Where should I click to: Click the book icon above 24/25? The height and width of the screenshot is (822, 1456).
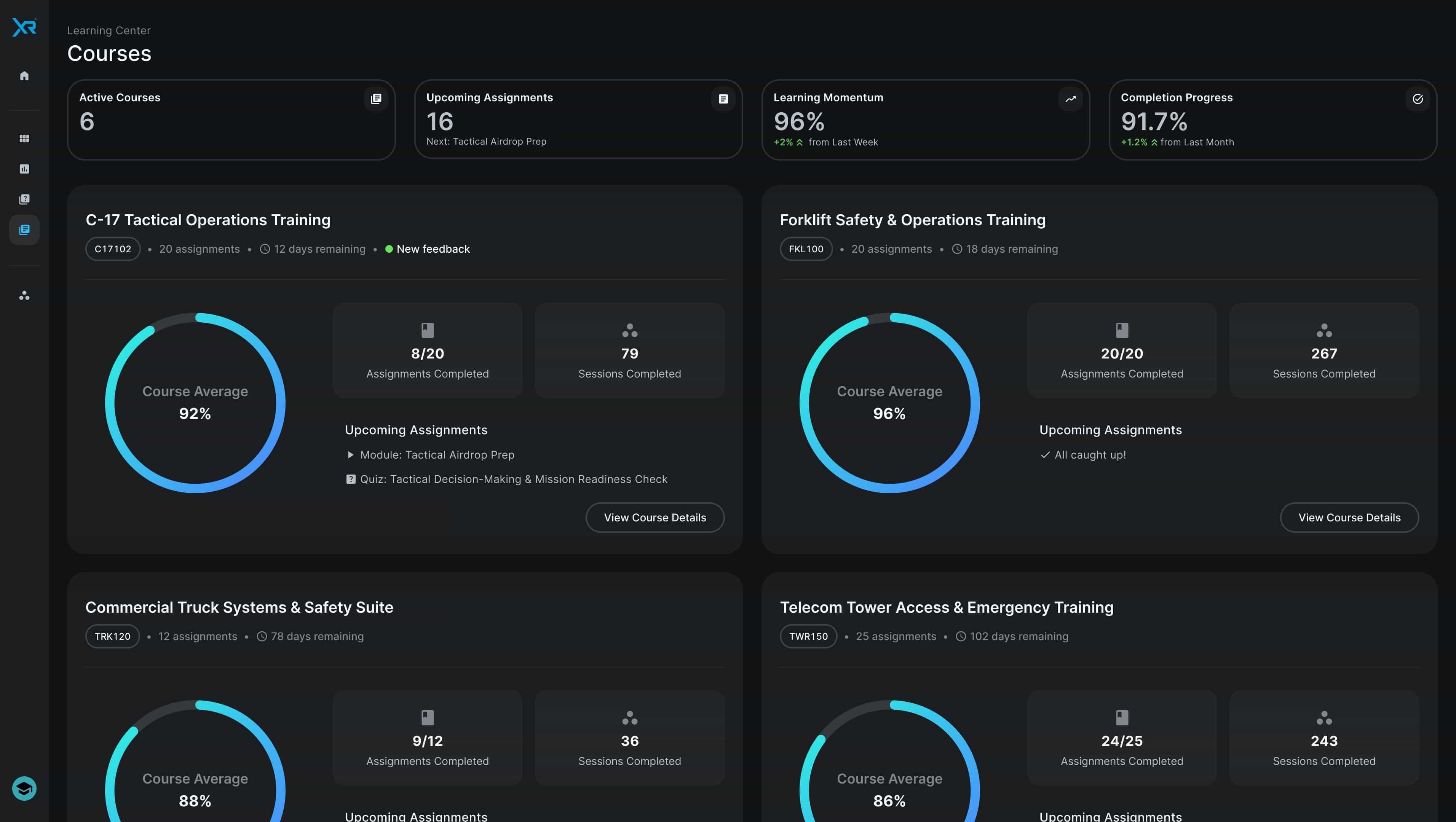click(x=1122, y=717)
